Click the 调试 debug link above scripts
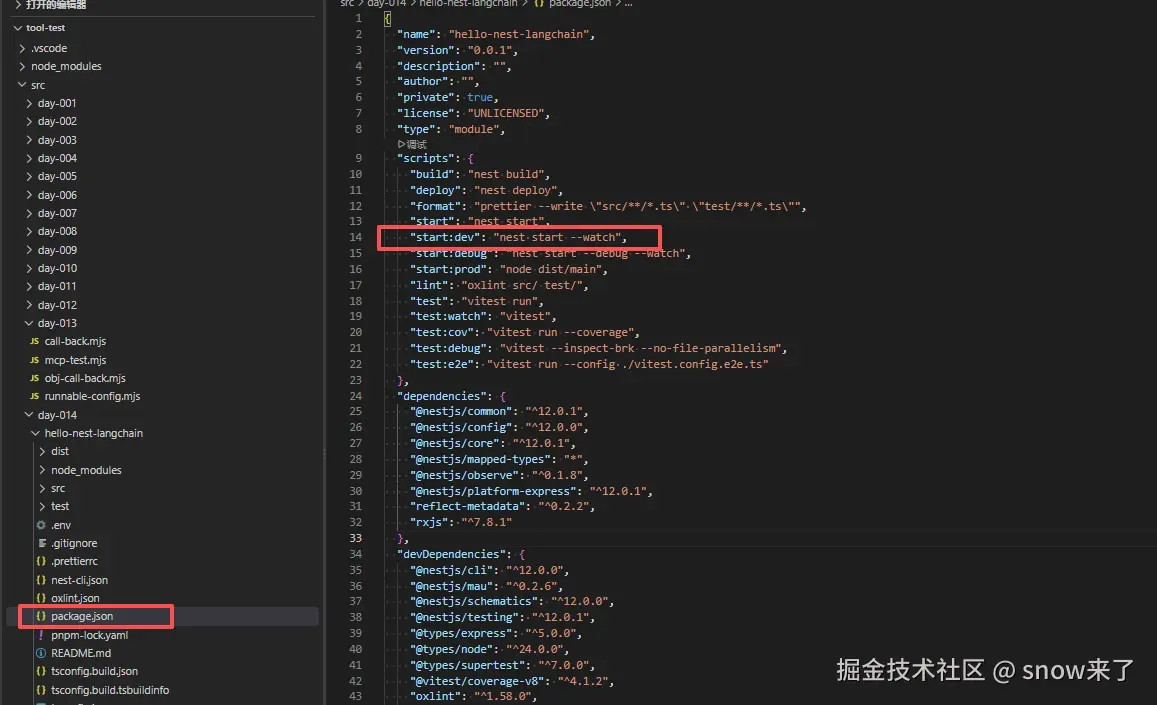This screenshot has height=705, width=1157. pyautogui.click(x=412, y=144)
